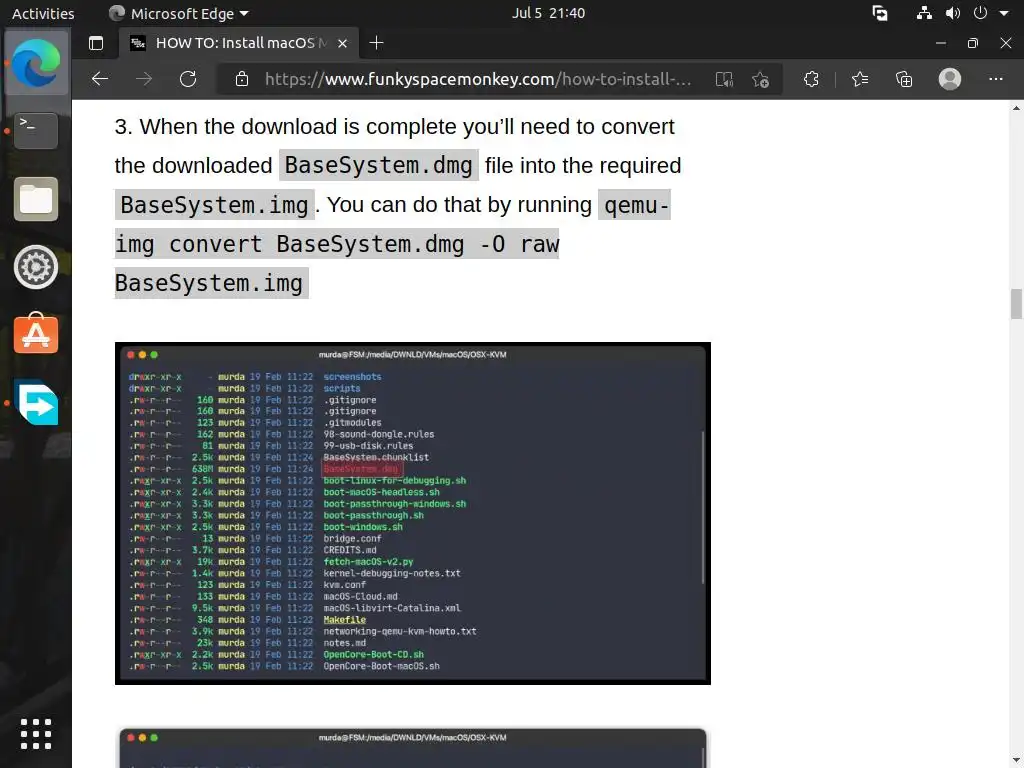Screen dimensions: 1024x768
Task: Click the address bar URL field
Action: coord(477,80)
